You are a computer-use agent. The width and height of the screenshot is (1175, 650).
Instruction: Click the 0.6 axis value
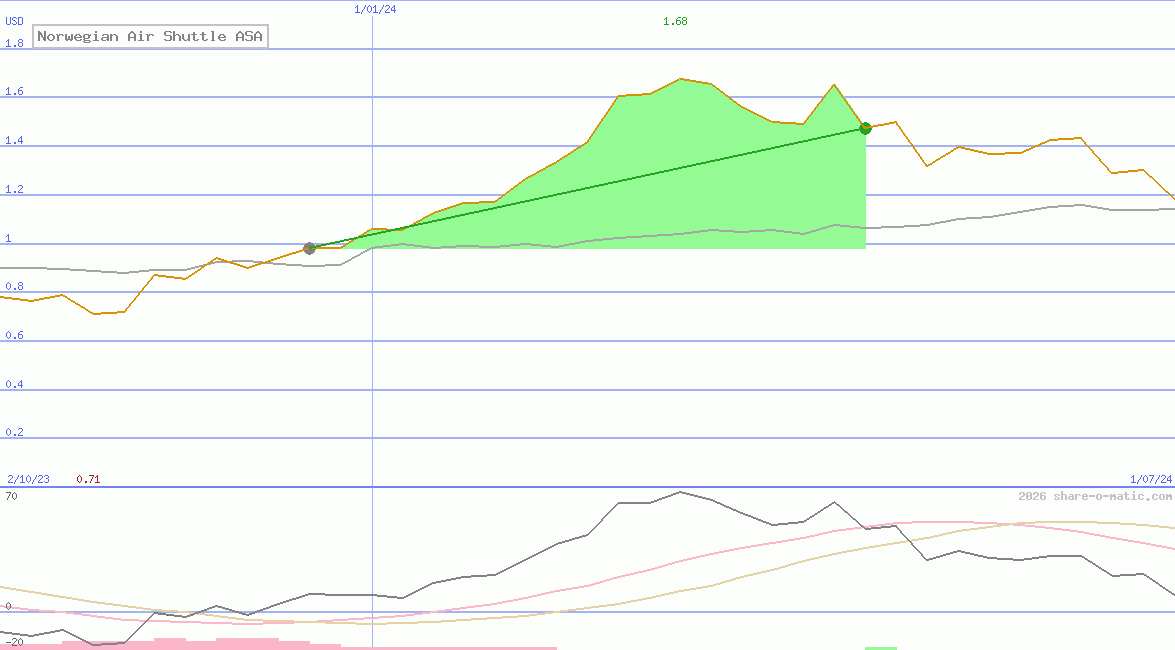14,335
